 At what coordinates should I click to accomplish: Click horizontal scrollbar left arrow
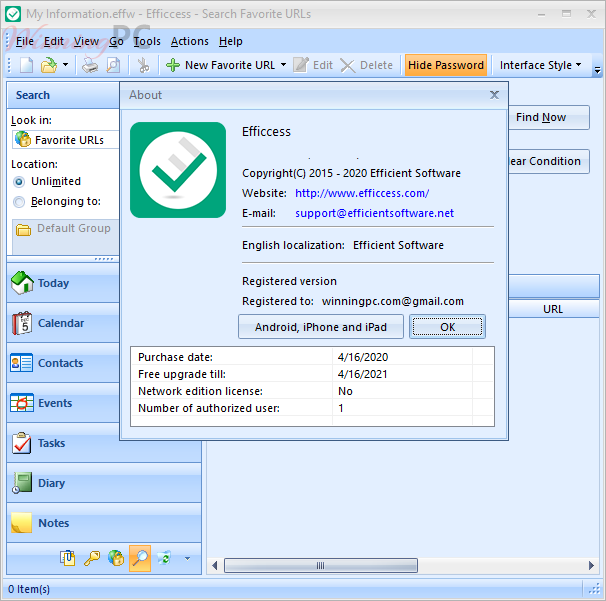click(214, 565)
